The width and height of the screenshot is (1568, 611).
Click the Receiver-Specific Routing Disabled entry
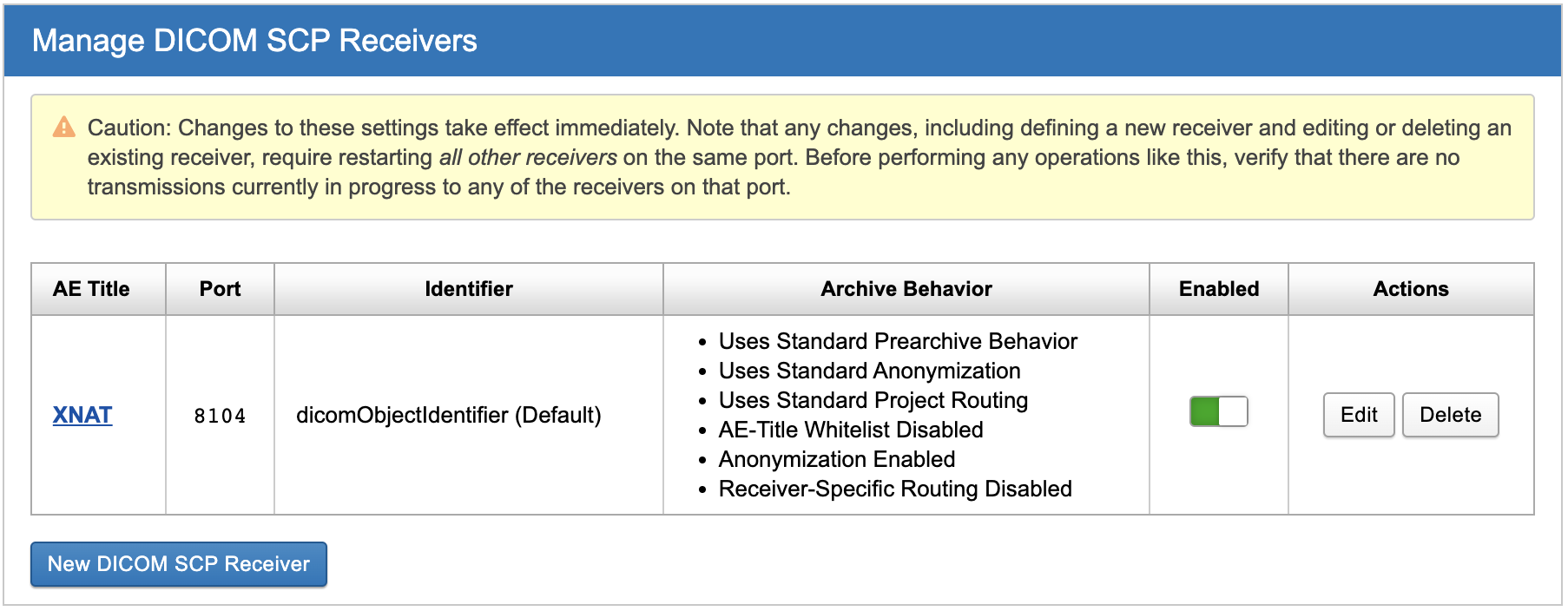click(895, 489)
